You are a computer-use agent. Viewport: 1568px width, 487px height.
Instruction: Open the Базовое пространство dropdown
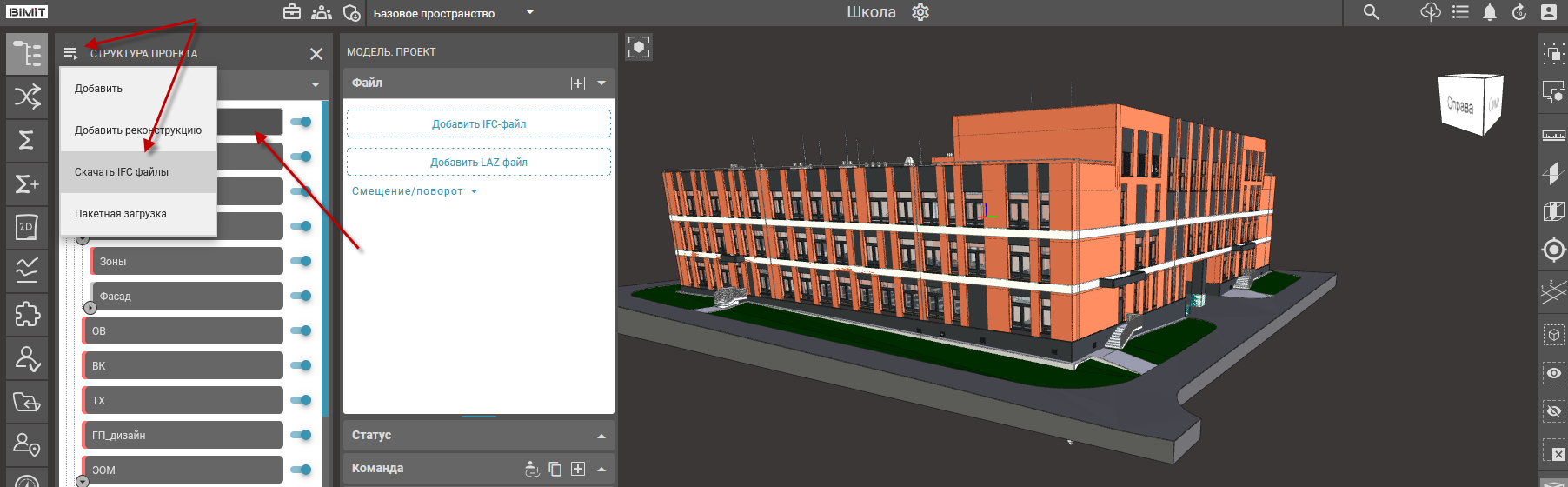coord(530,12)
